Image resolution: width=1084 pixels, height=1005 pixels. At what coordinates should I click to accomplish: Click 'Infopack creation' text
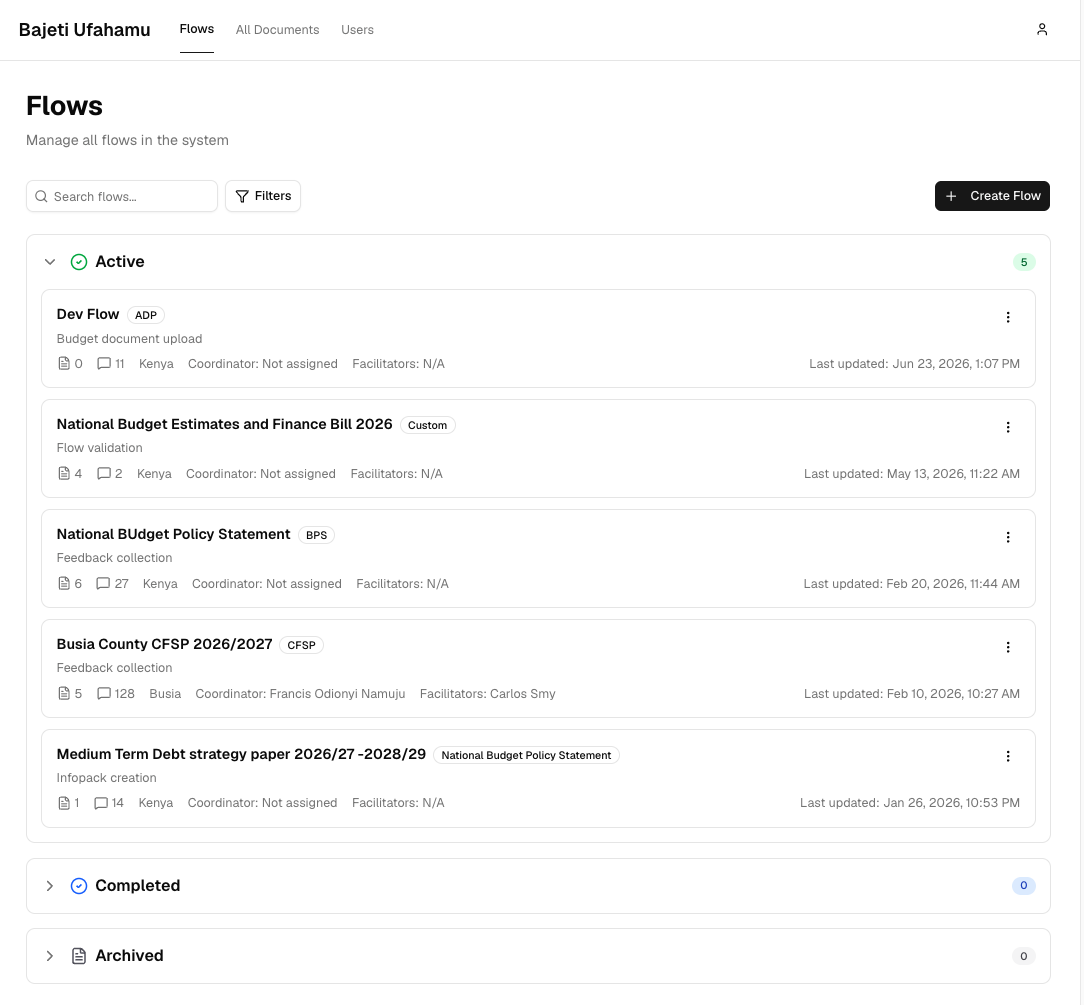click(106, 778)
